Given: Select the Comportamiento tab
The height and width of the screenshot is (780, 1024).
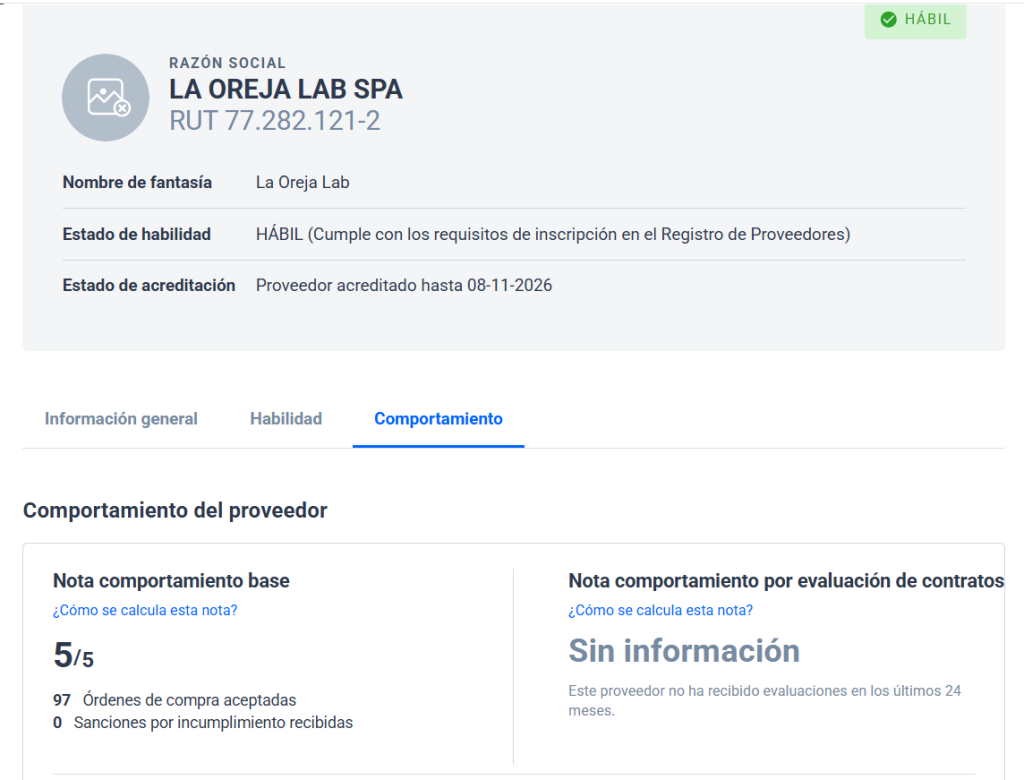Looking at the screenshot, I should point(437,419).
